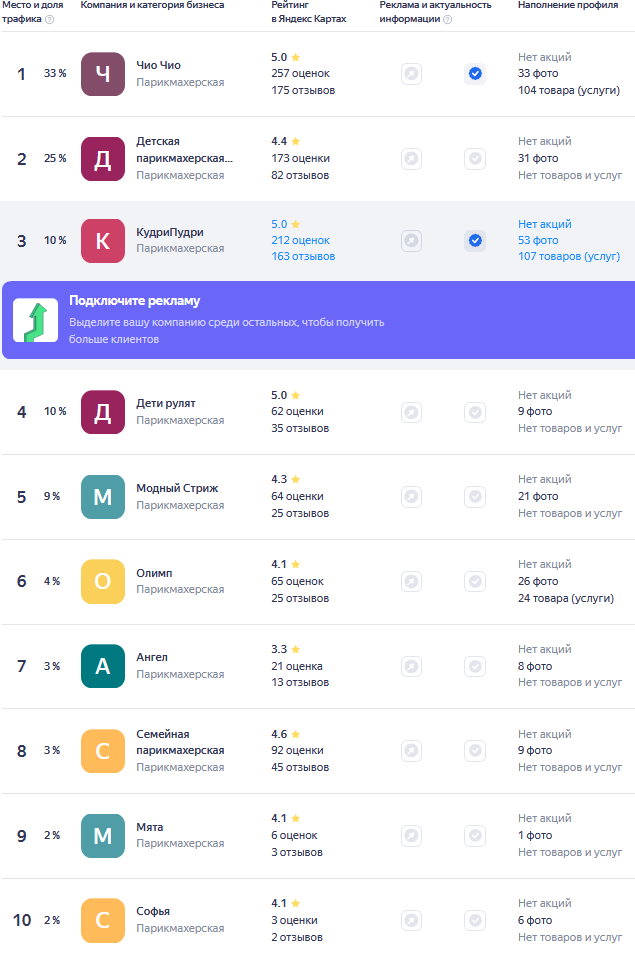635x960 pixels.
Task: Click the green arrow icon in the ad banner
Action: tap(36, 320)
